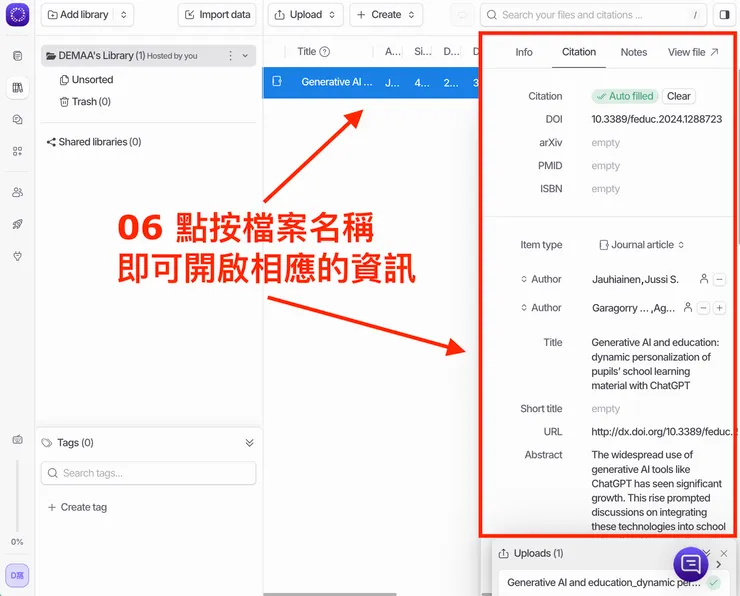Remove the Jauhiainen author with minus
740x596 pixels.
[x=719, y=279]
